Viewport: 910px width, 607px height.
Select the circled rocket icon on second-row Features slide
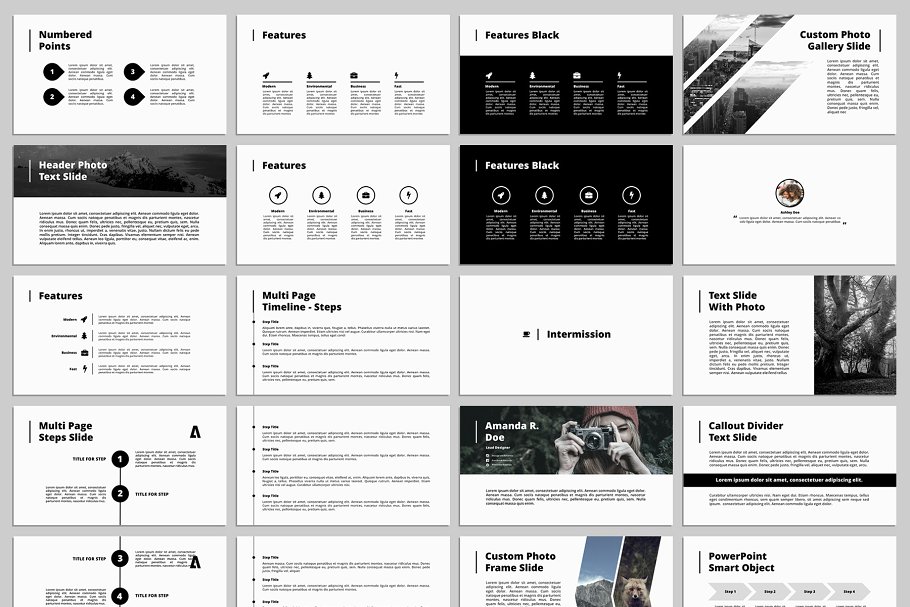pos(278,195)
